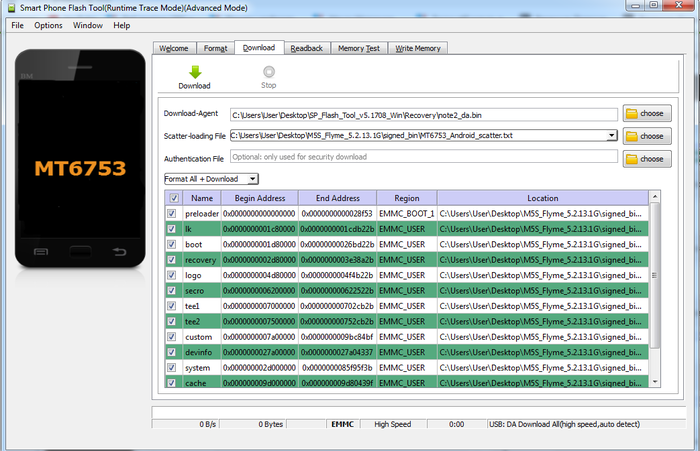Viewport: 700px width, 451px height.
Task: Click the 0 B/s transfer rate status
Action: click(x=208, y=424)
